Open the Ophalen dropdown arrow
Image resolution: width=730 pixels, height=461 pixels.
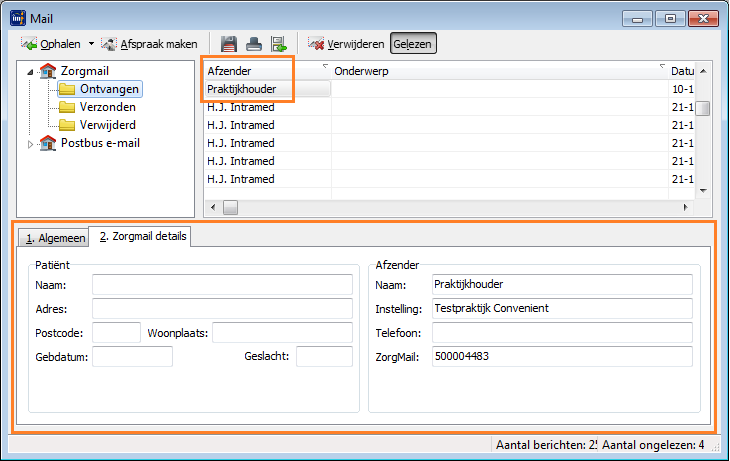[x=91, y=44]
